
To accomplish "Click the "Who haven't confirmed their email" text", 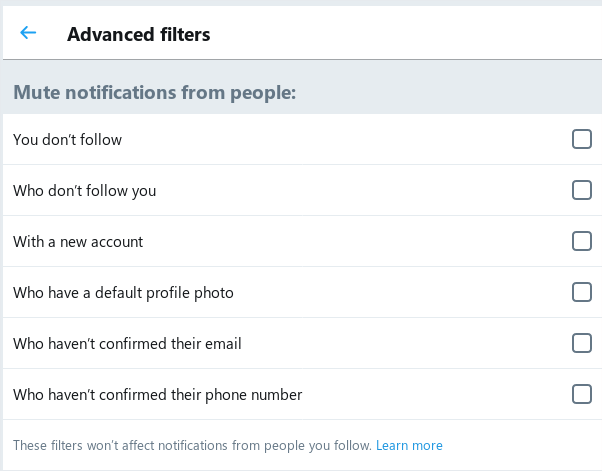I will coord(127,344).
